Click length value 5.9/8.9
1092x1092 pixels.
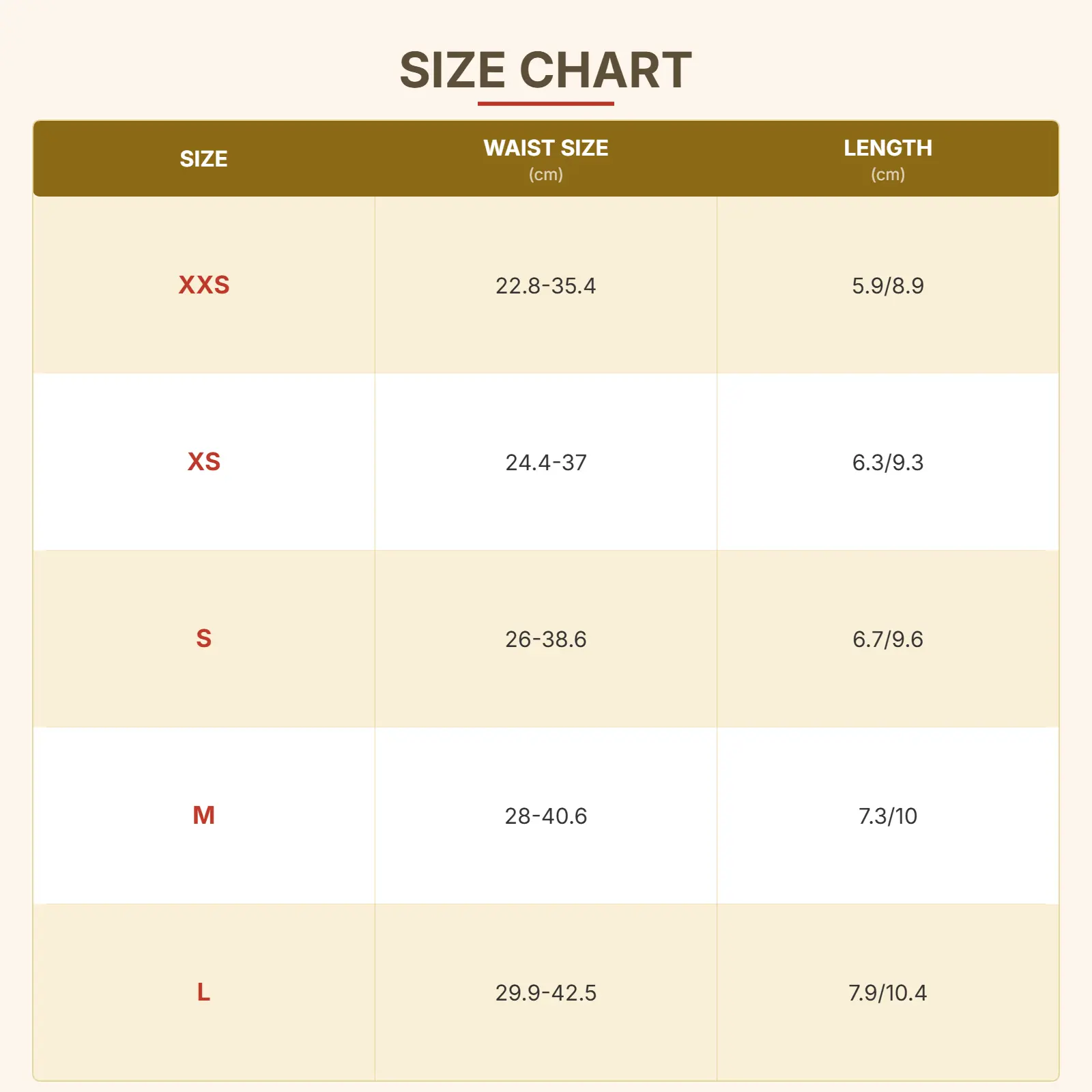(x=887, y=285)
